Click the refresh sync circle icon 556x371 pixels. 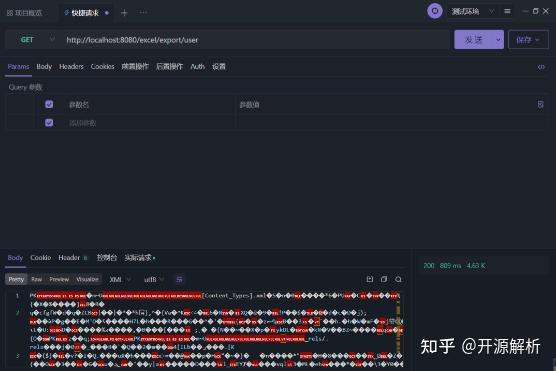point(434,11)
